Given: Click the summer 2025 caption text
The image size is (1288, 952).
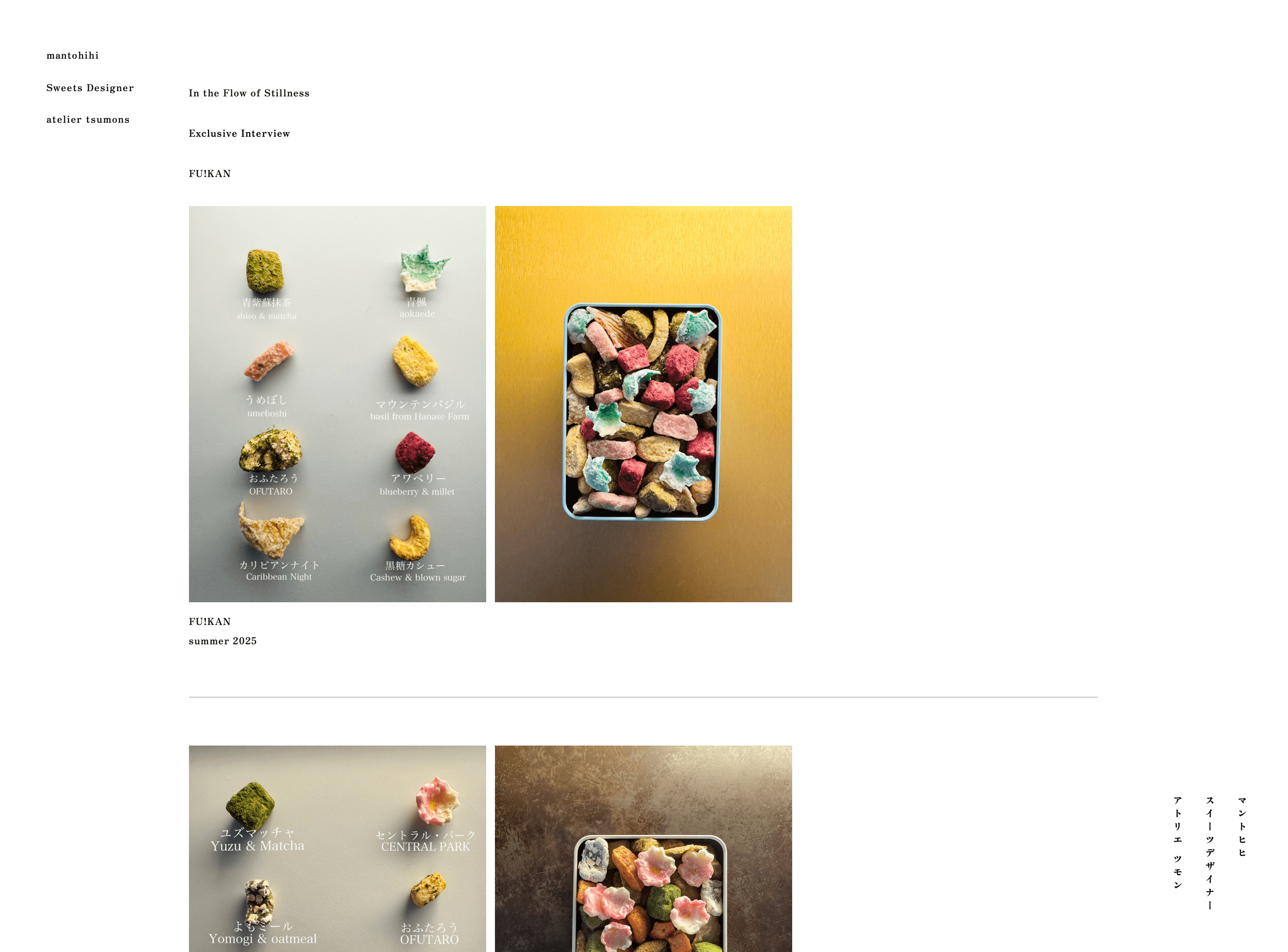Looking at the screenshot, I should (222, 641).
